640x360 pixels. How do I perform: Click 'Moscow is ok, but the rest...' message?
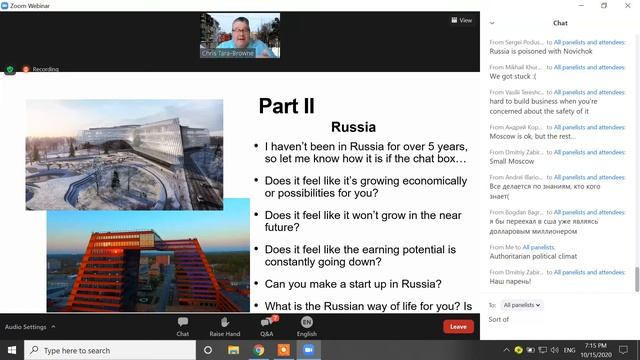(532, 136)
